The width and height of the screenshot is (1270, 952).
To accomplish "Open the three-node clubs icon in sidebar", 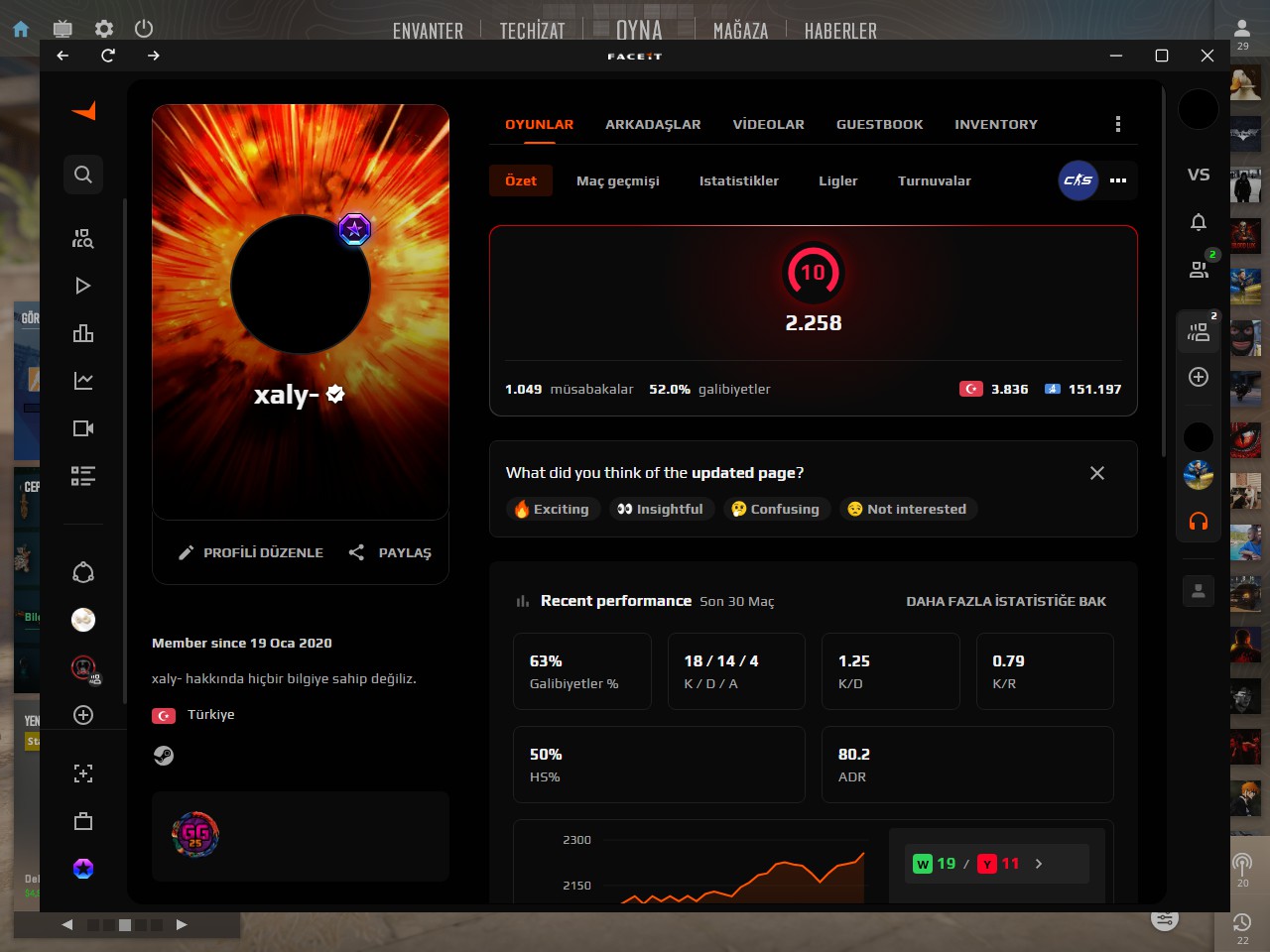I will (83, 572).
